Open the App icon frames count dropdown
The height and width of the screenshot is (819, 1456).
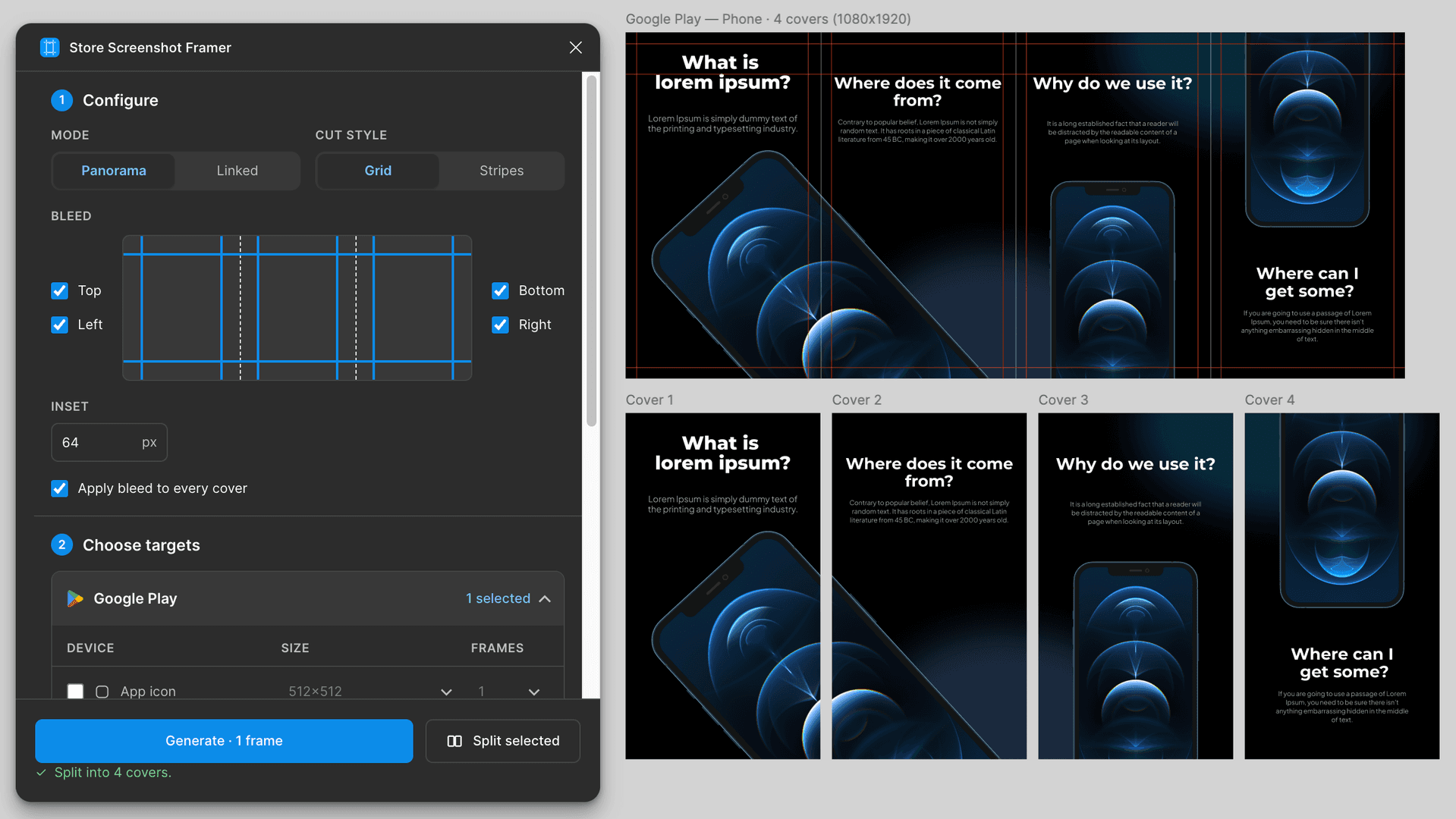pyautogui.click(x=534, y=692)
